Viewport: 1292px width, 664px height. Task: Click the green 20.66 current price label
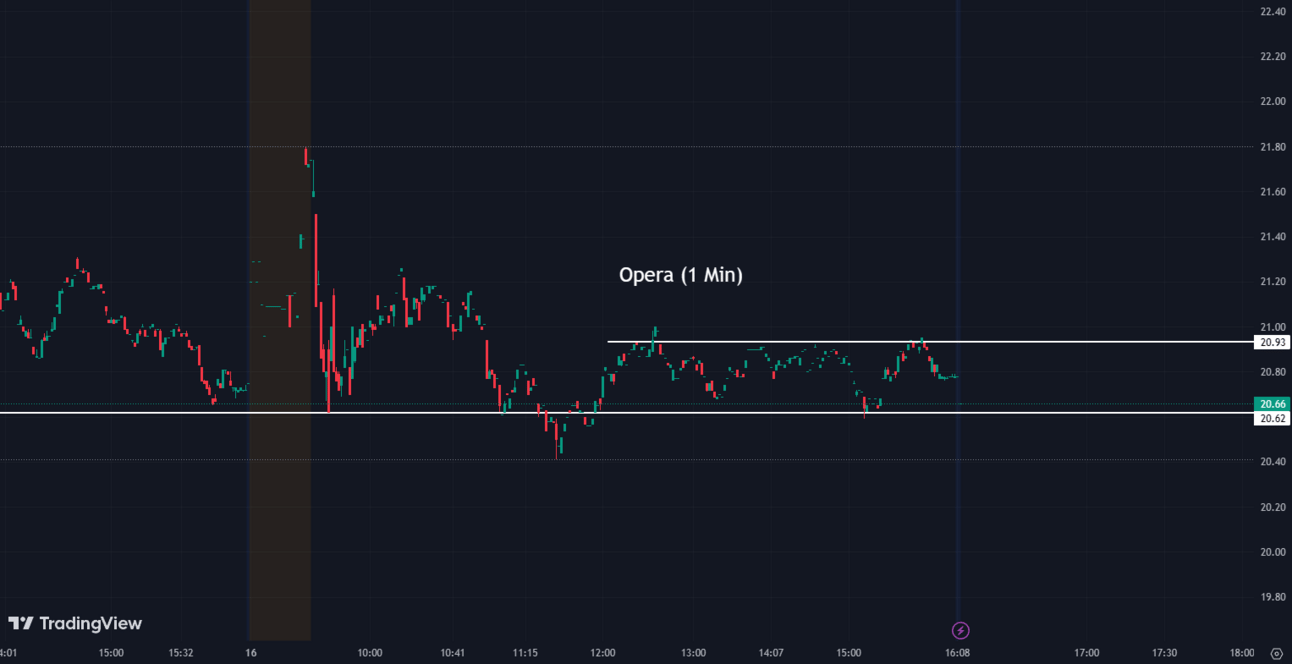click(x=1273, y=404)
